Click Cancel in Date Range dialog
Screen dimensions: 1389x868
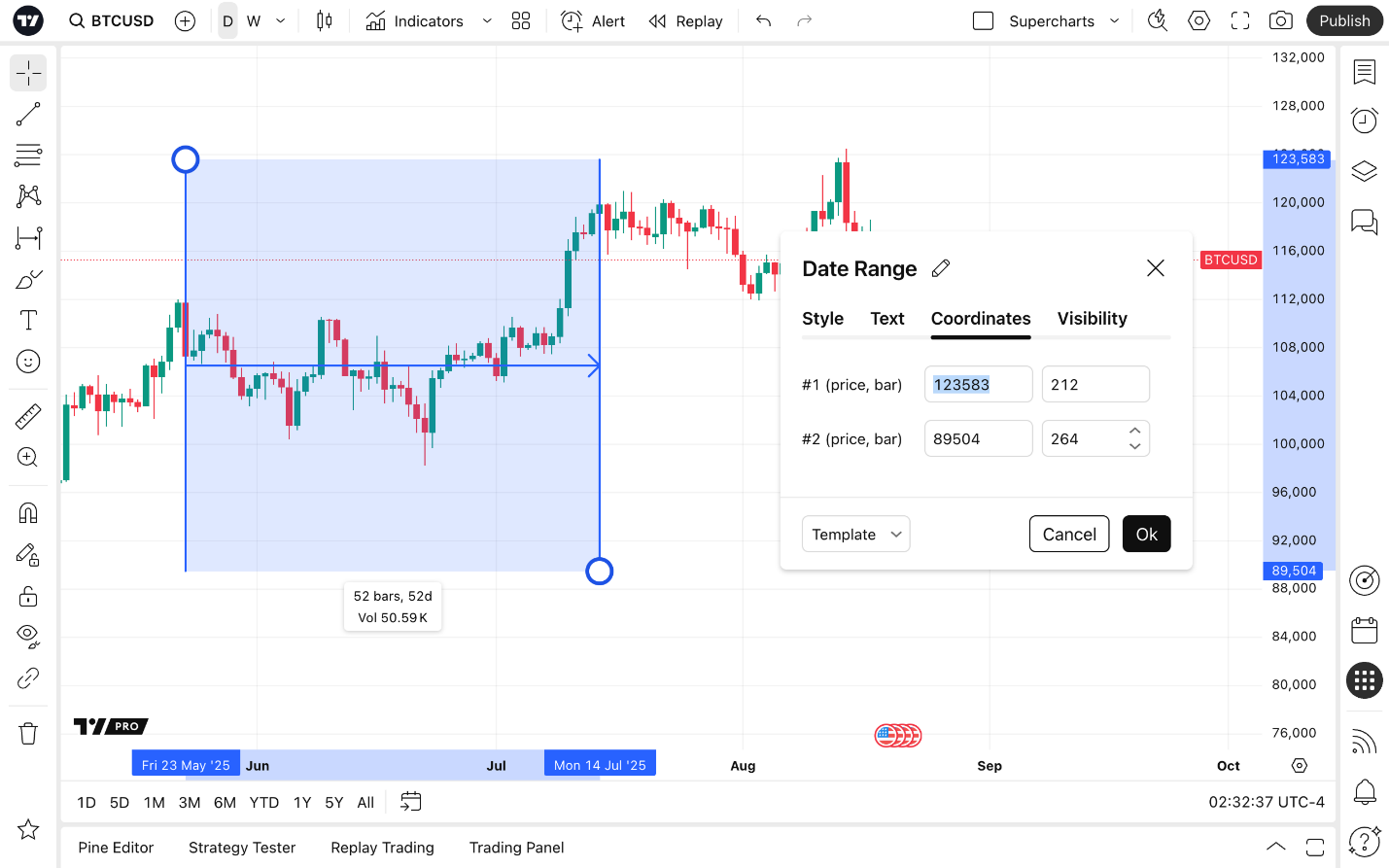1069,534
